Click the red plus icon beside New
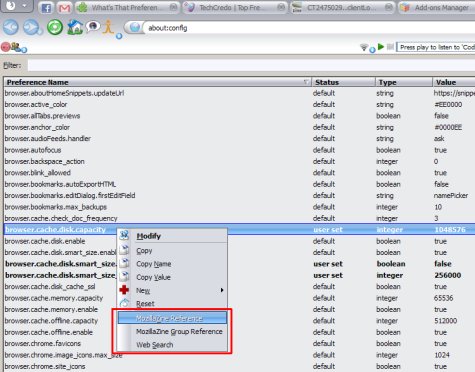 pos(124,290)
